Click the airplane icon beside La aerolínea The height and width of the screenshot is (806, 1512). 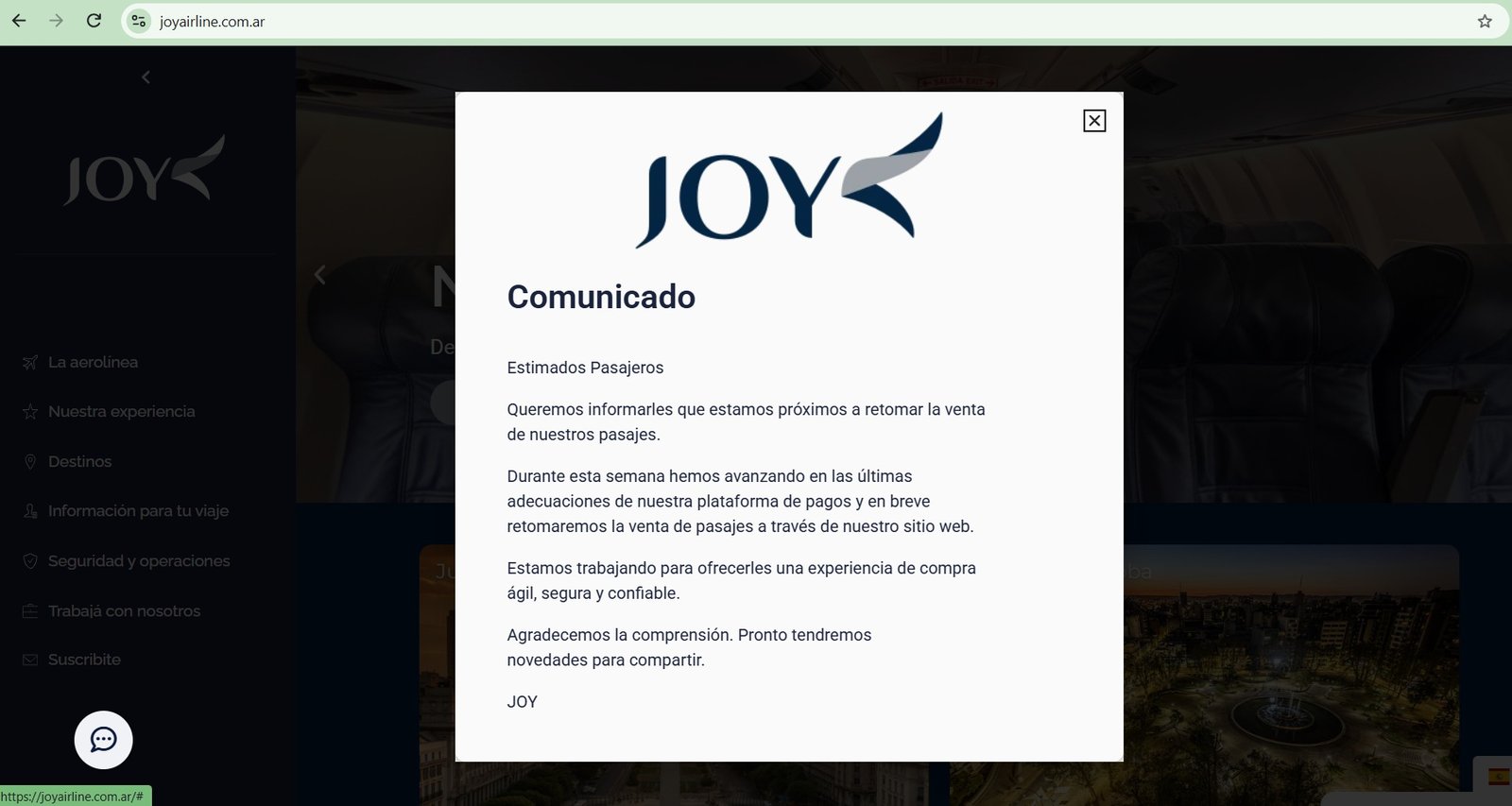30,363
